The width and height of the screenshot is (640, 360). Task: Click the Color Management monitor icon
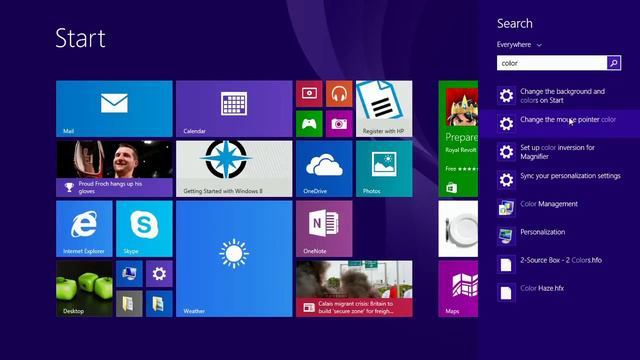coord(506,208)
